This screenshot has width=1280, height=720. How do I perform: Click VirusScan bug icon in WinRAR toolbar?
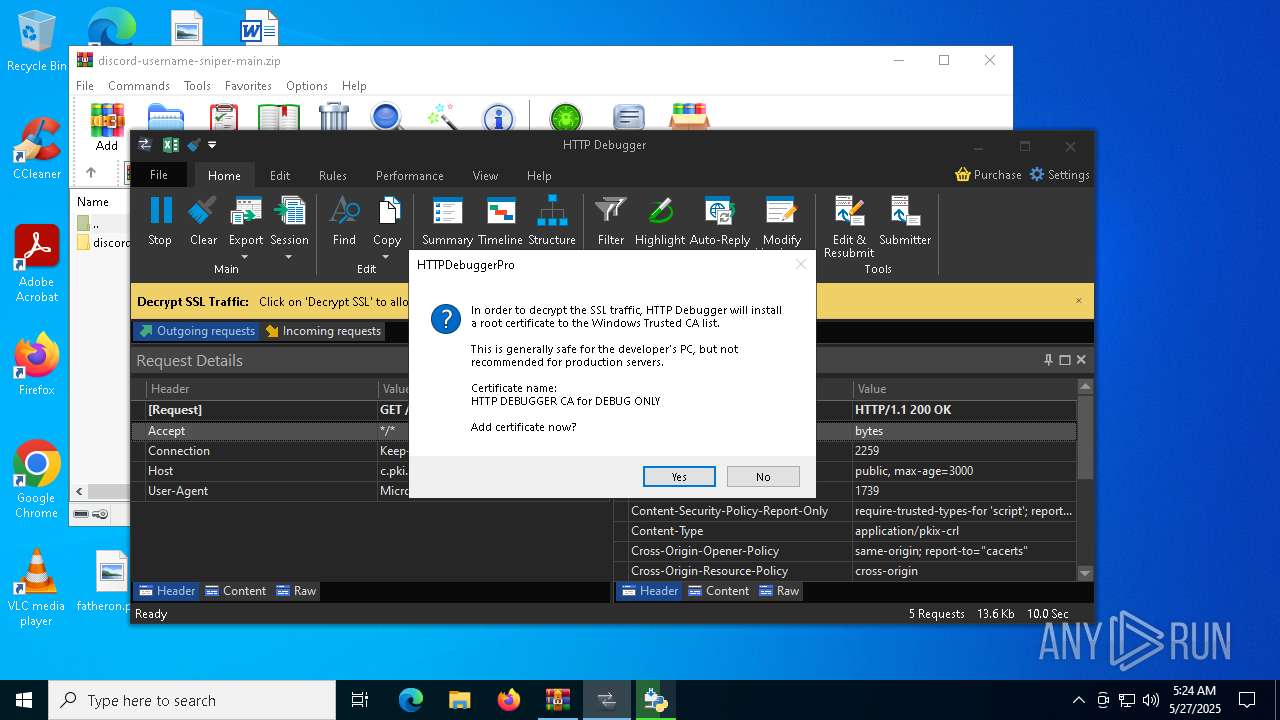coord(566,118)
